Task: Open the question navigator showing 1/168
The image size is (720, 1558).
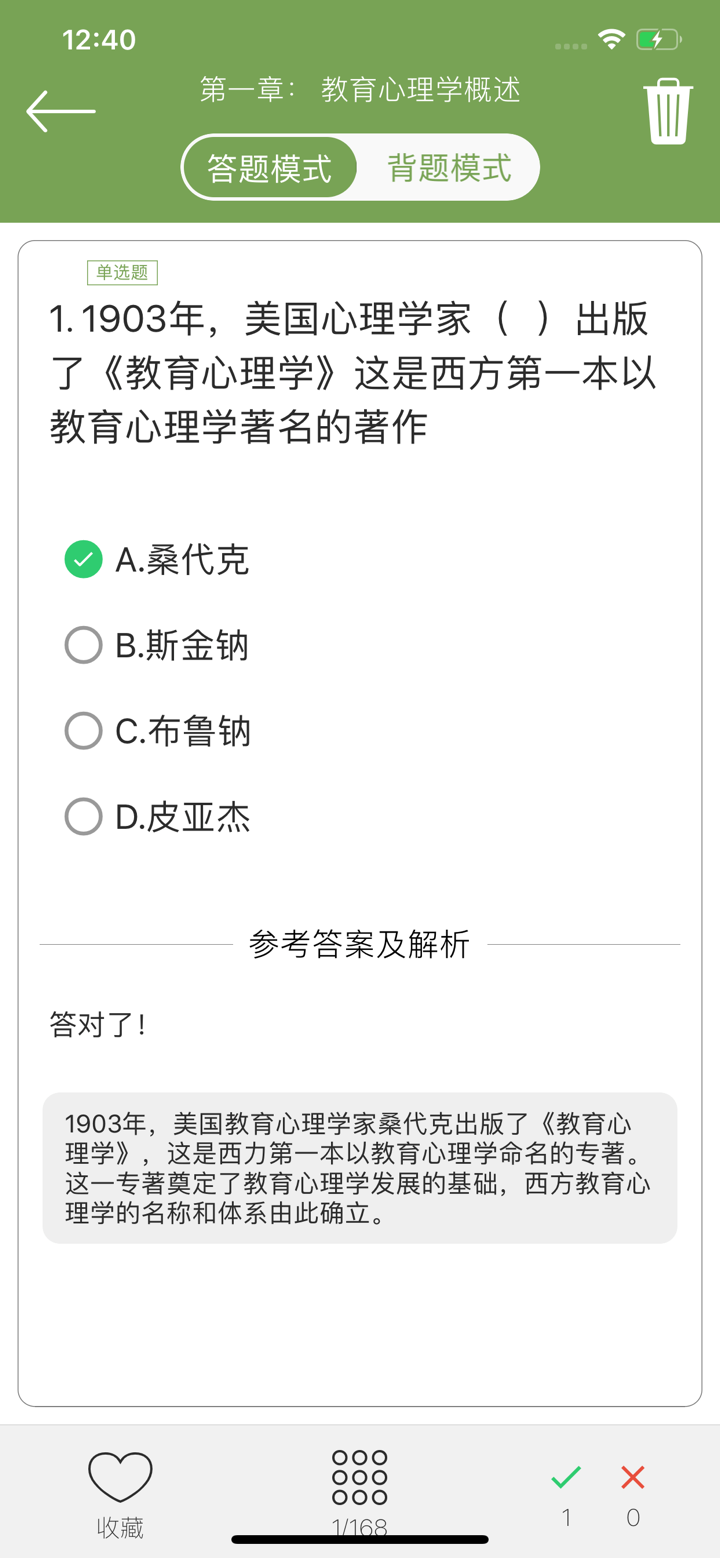Action: 359,1525
